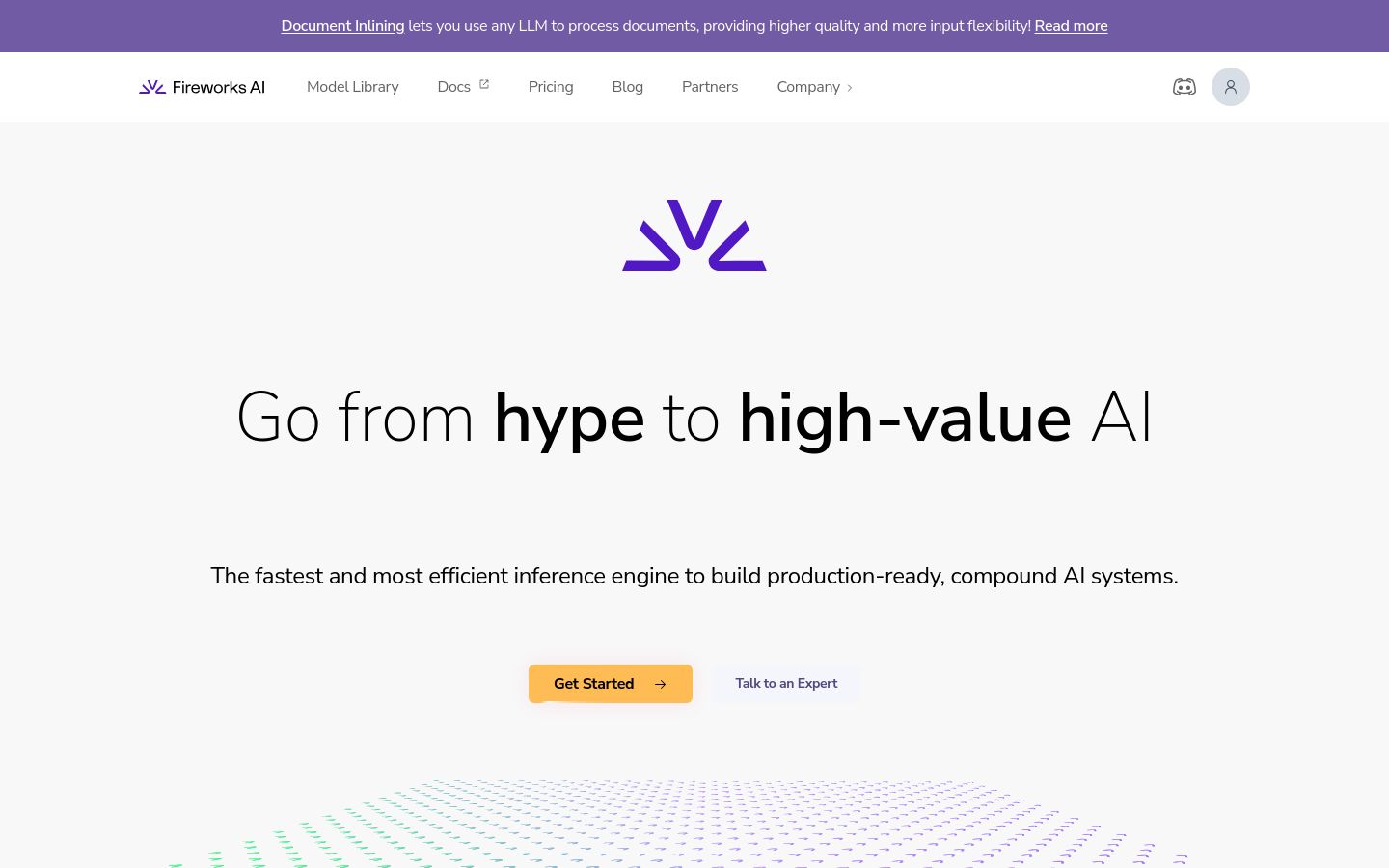Click the large purple Fireworks hero logo

point(694,235)
